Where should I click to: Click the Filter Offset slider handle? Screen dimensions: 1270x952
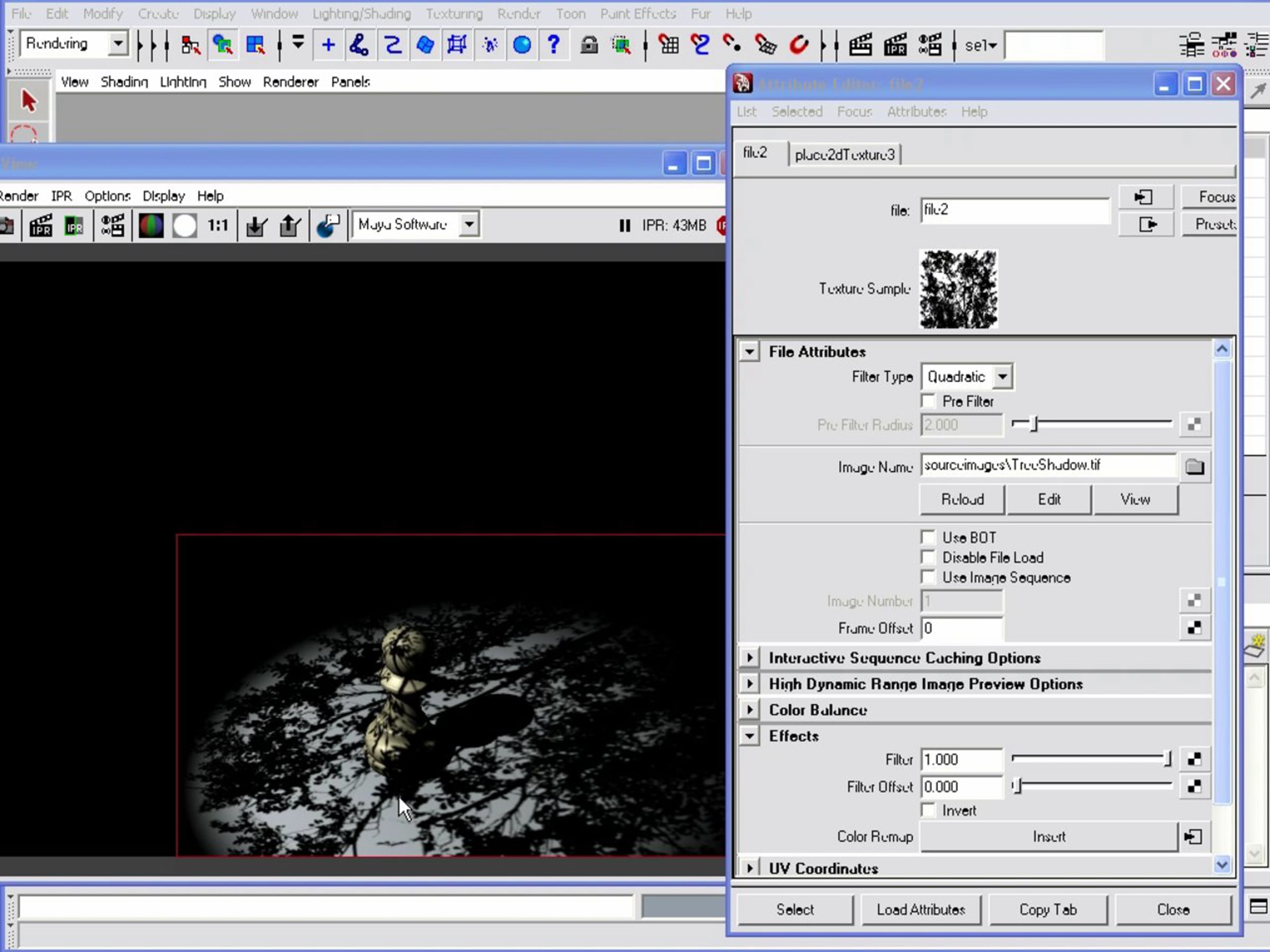(1018, 786)
